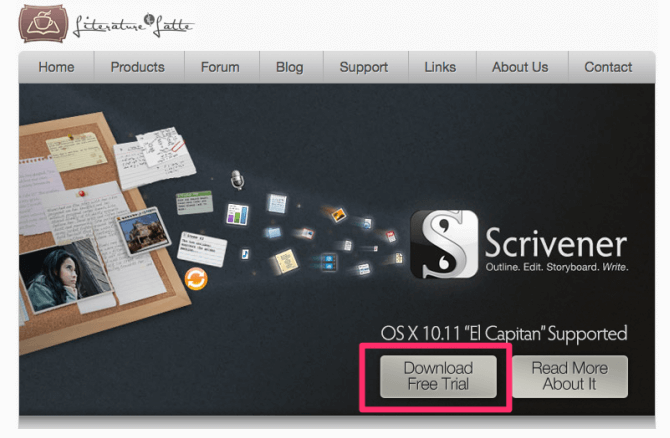Go to the Forum page
This screenshot has height=438, width=670.
pyautogui.click(x=220, y=67)
